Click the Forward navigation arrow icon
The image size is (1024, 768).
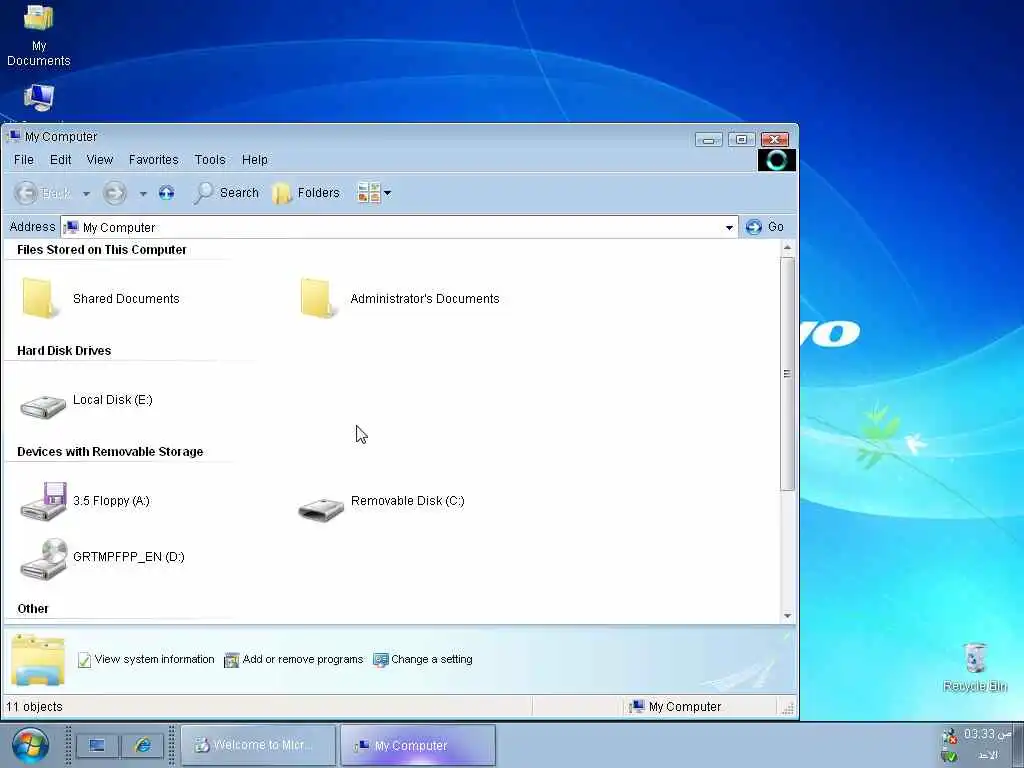[114, 193]
